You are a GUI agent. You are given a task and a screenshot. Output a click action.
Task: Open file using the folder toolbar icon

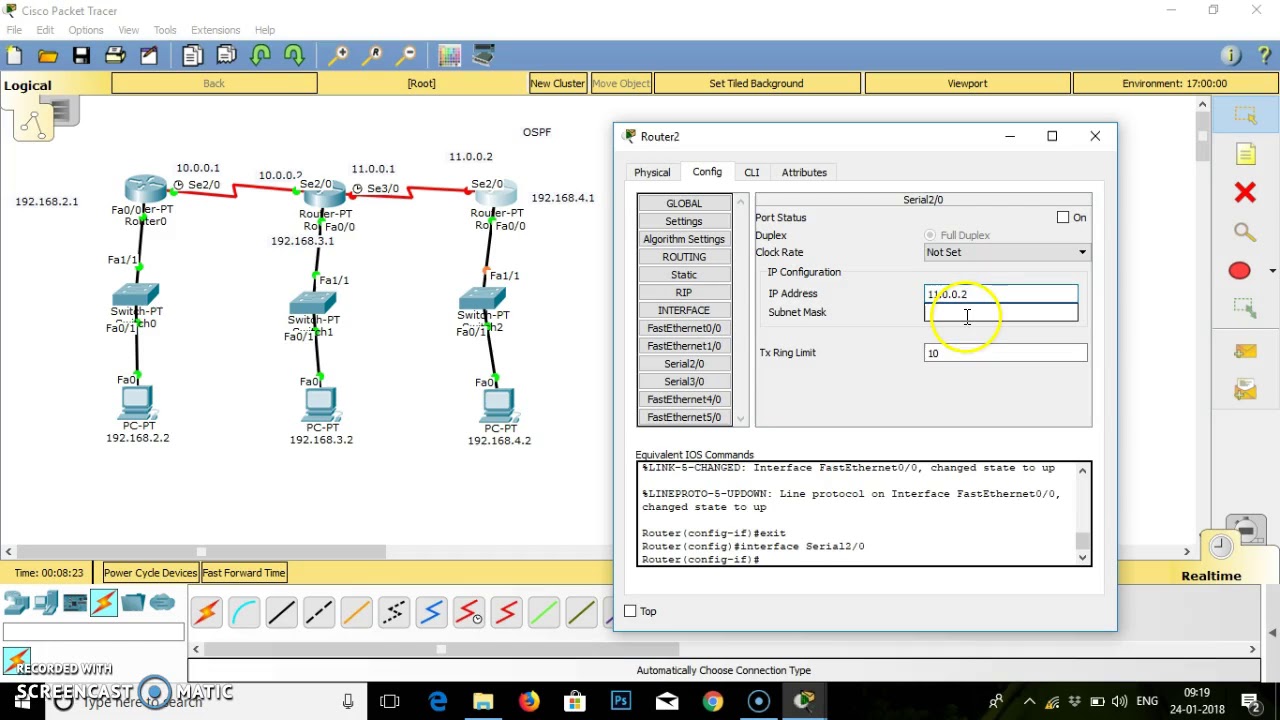pyautogui.click(x=47, y=56)
